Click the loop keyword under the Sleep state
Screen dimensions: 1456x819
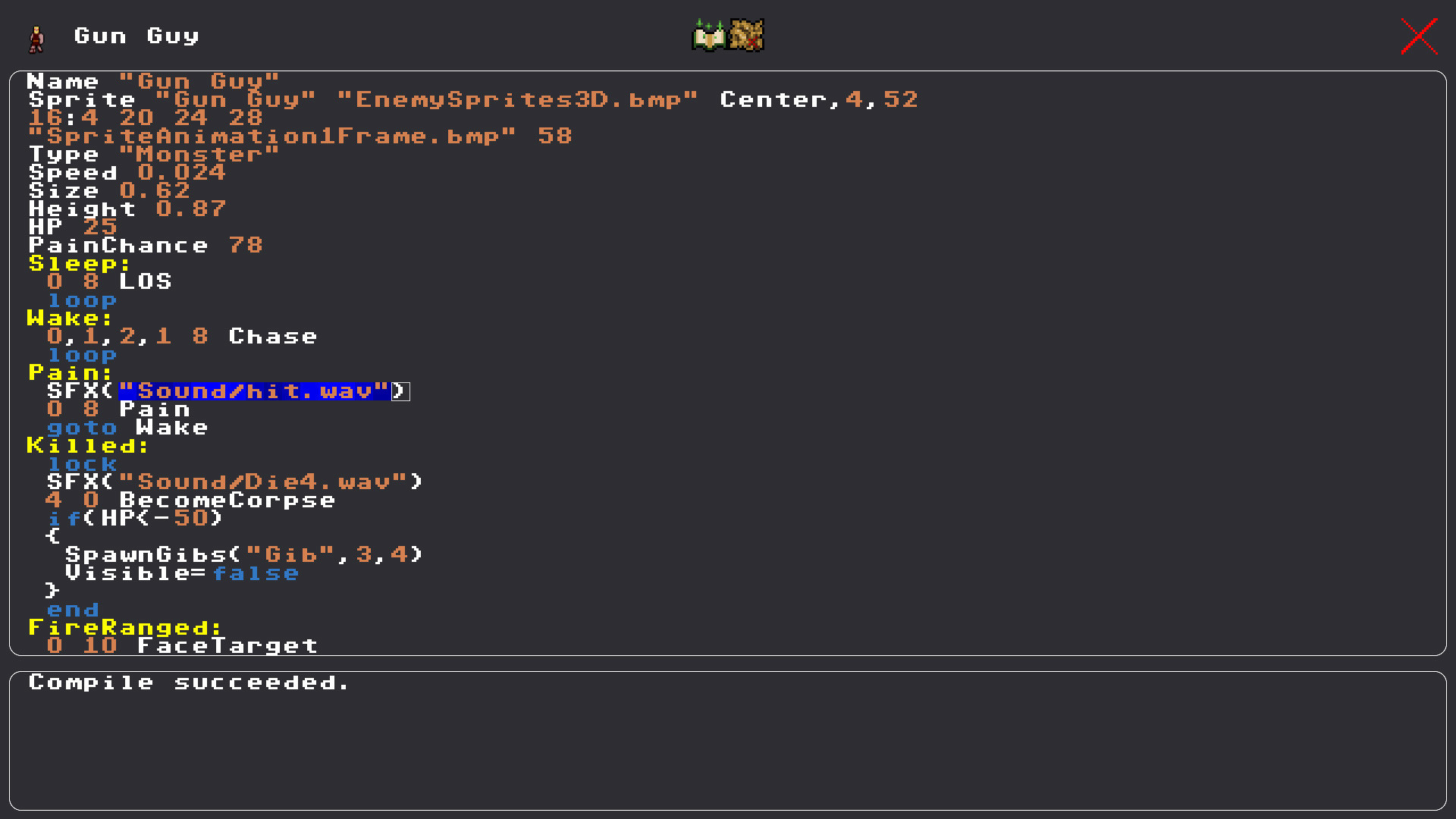coord(83,300)
